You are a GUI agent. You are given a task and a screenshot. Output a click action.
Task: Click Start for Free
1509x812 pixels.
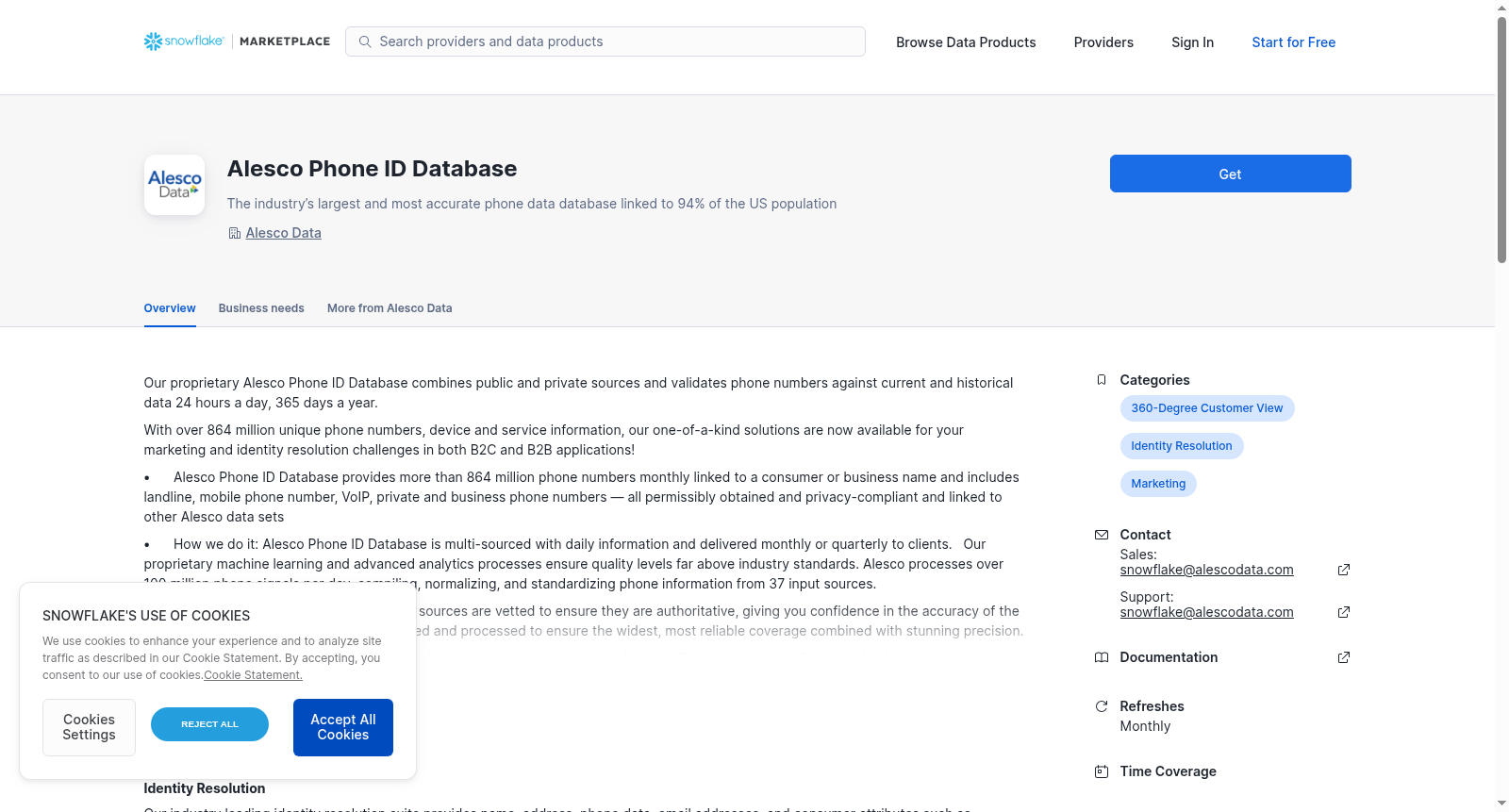point(1293,42)
